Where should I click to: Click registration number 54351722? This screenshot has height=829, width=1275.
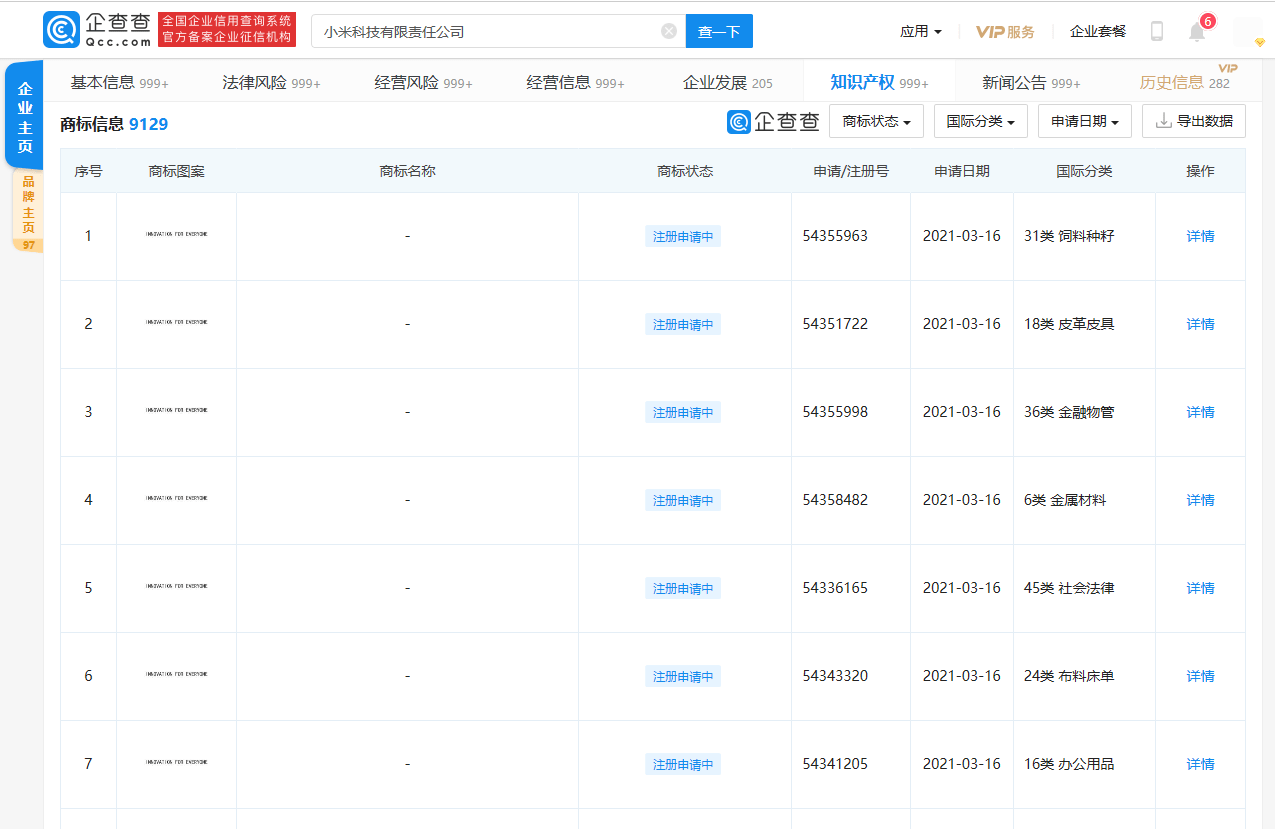tap(835, 324)
